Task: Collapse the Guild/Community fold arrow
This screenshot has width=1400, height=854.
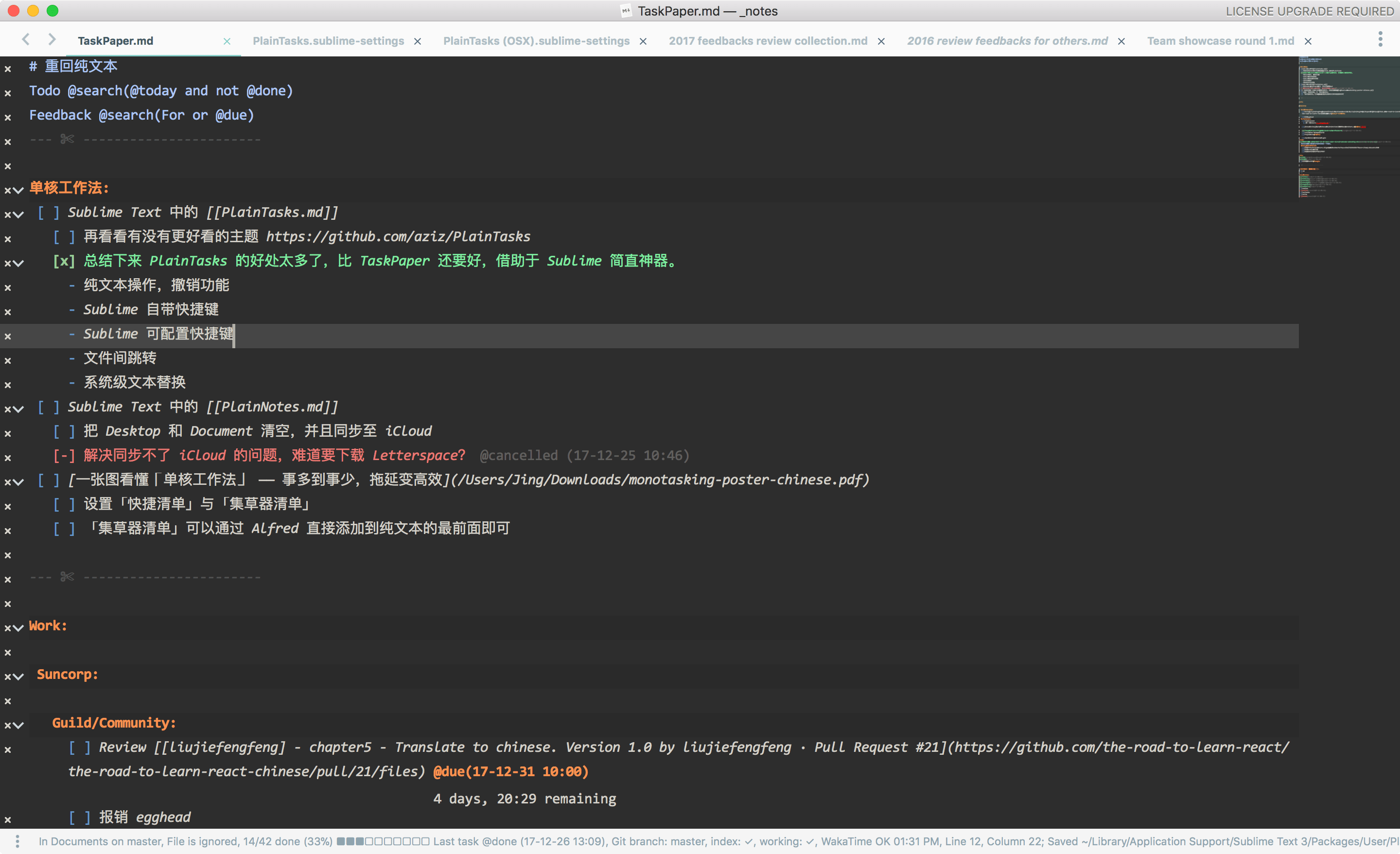Action: 18,726
